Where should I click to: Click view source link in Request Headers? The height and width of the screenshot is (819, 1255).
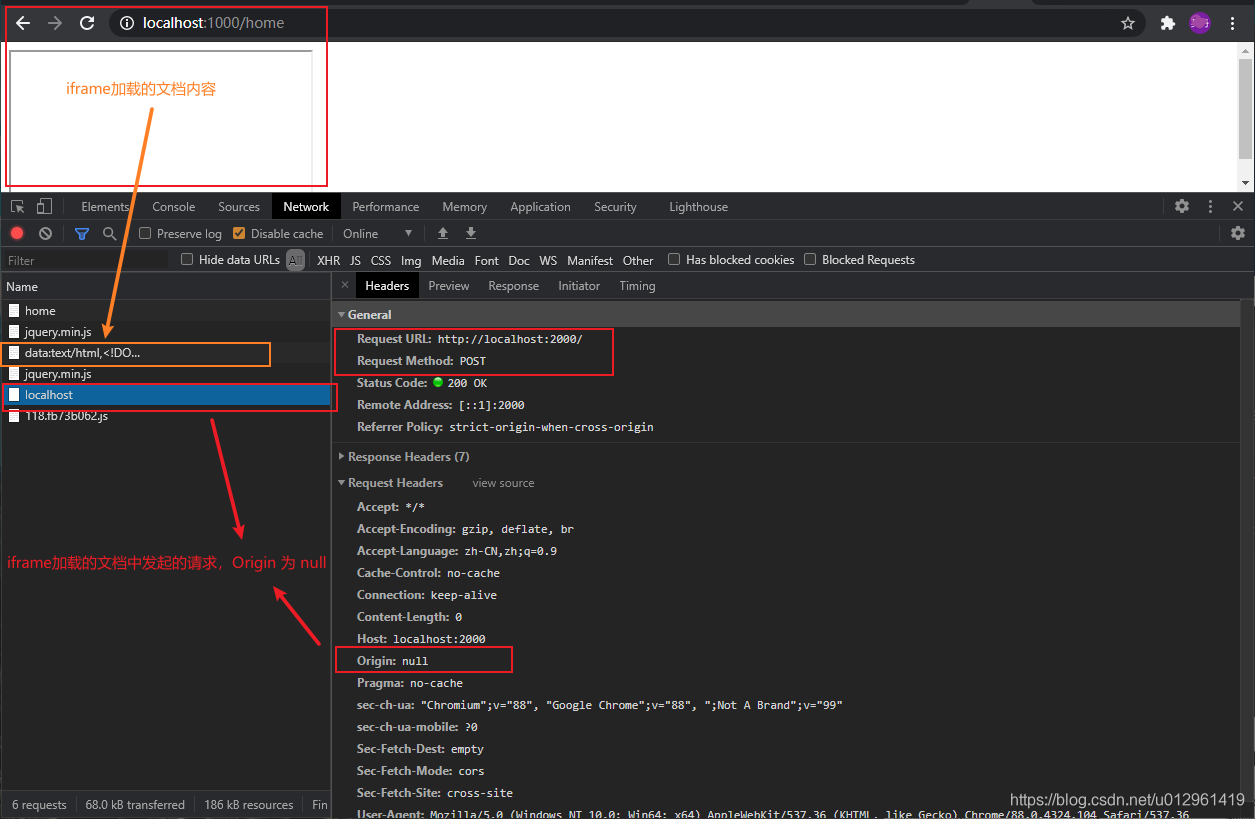tap(503, 483)
